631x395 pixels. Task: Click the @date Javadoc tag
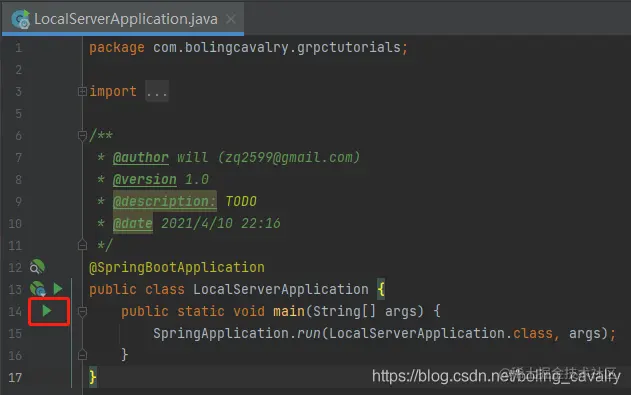[x=133, y=223]
